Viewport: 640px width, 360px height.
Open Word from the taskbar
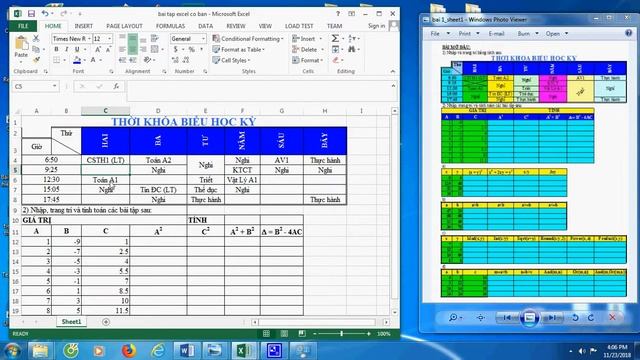click(187, 351)
